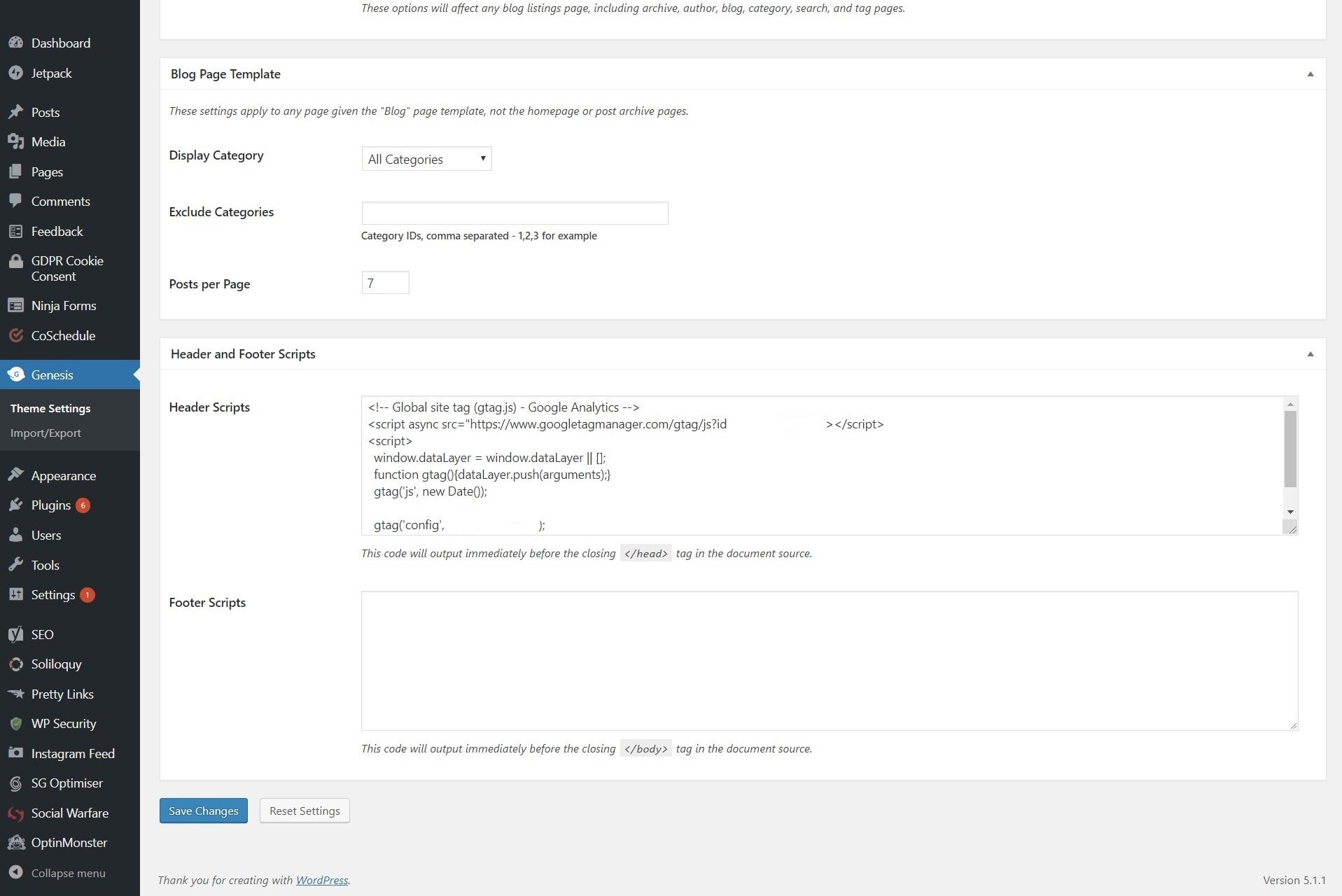Open the Ninja Forms menu label
The height and width of the screenshot is (896, 1342).
pos(64,305)
